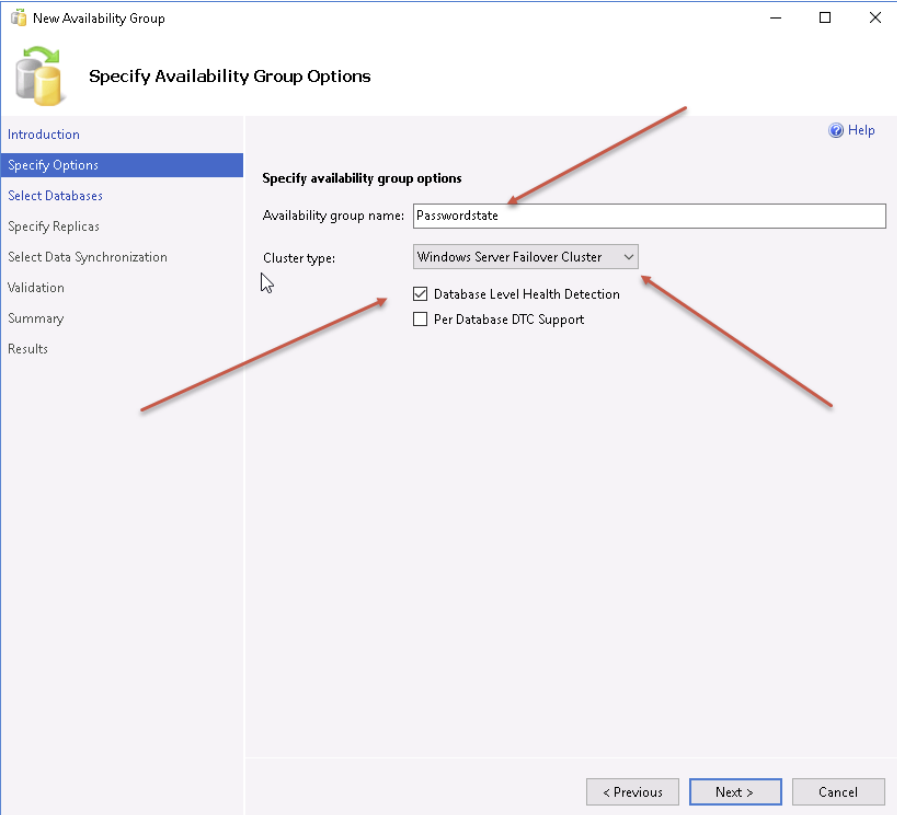Minimize the New Availability Group window
The height and width of the screenshot is (815, 897).
point(775,18)
